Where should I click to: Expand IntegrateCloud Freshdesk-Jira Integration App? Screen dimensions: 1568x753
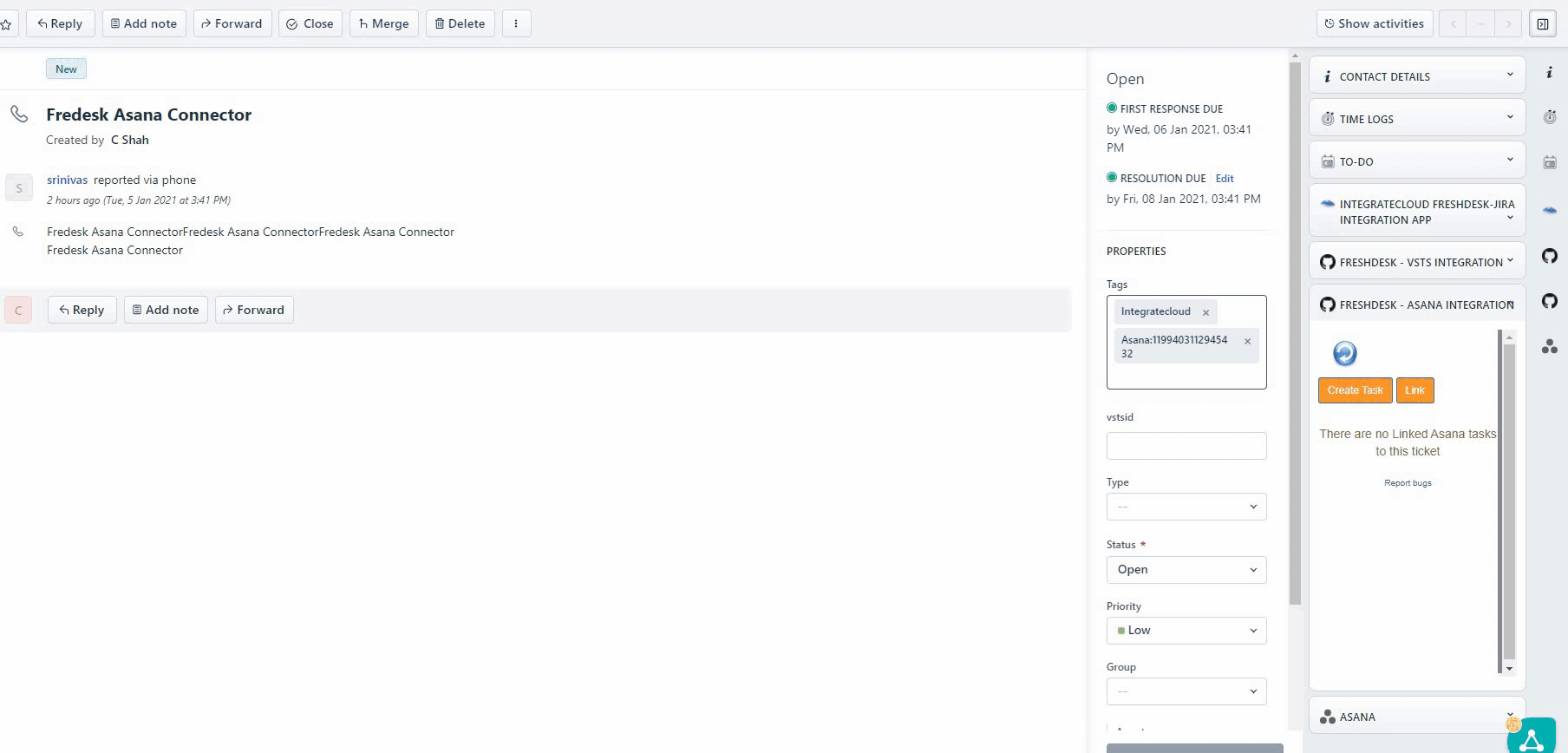coord(1417,211)
